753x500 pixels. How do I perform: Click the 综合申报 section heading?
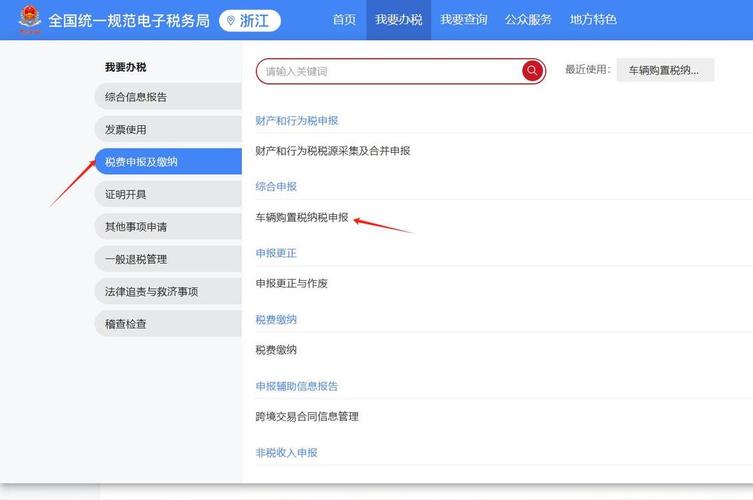[276, 186]
